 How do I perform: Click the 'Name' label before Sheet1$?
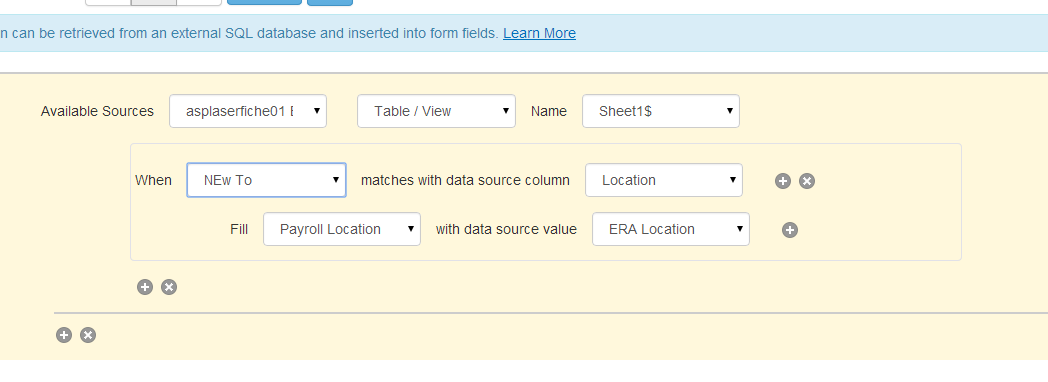pos(549,112)
